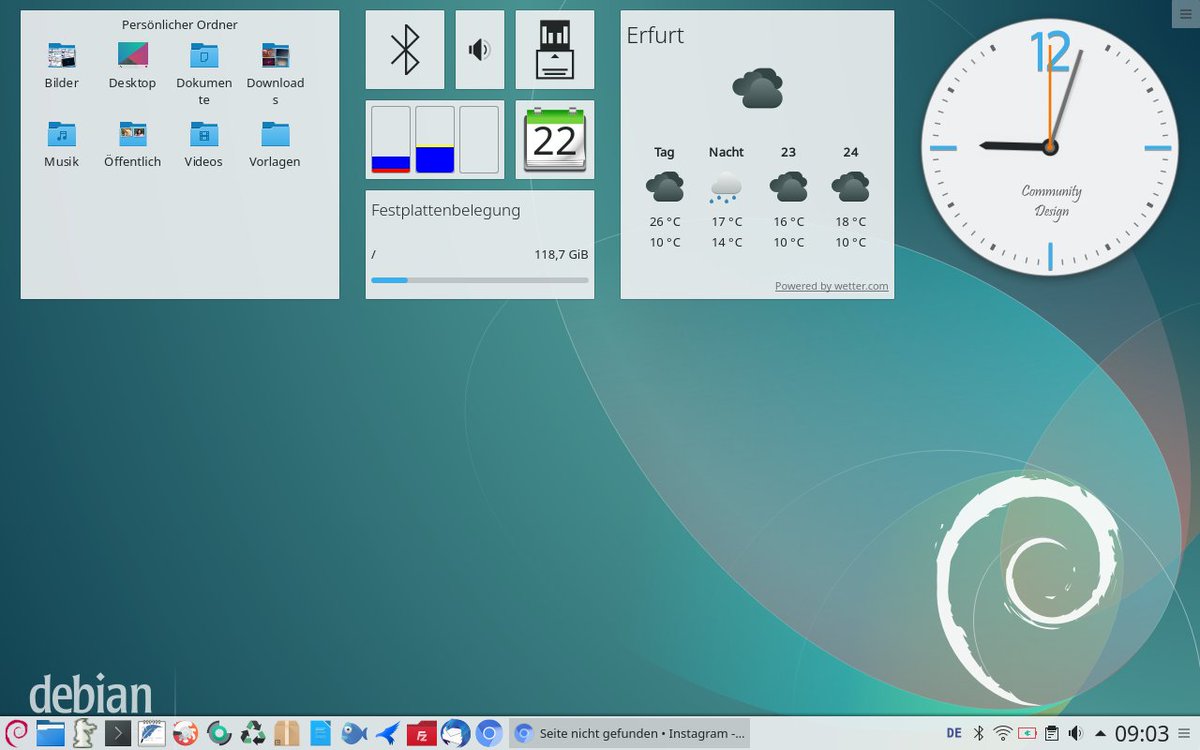Click the empty third system load bar
Viewport: 1200px width, 750px height.
[x=479, y=140]
